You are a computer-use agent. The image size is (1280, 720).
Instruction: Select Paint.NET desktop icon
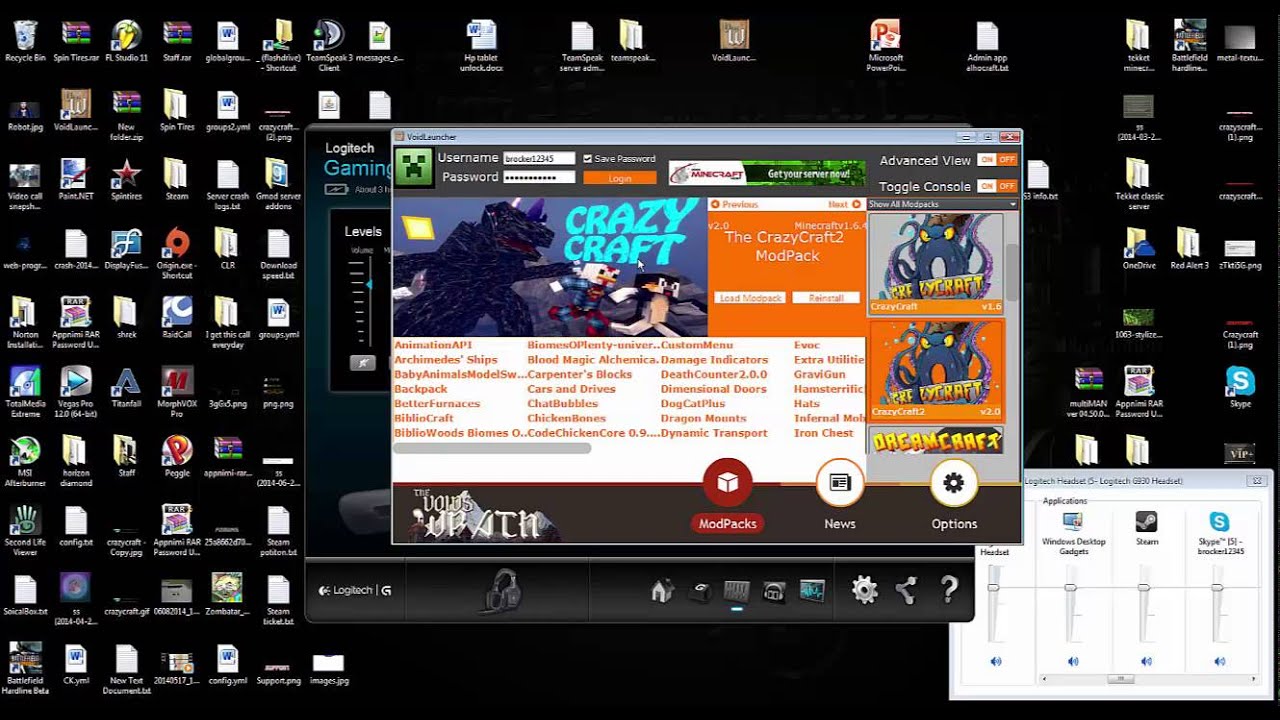(x=75, y=180)
